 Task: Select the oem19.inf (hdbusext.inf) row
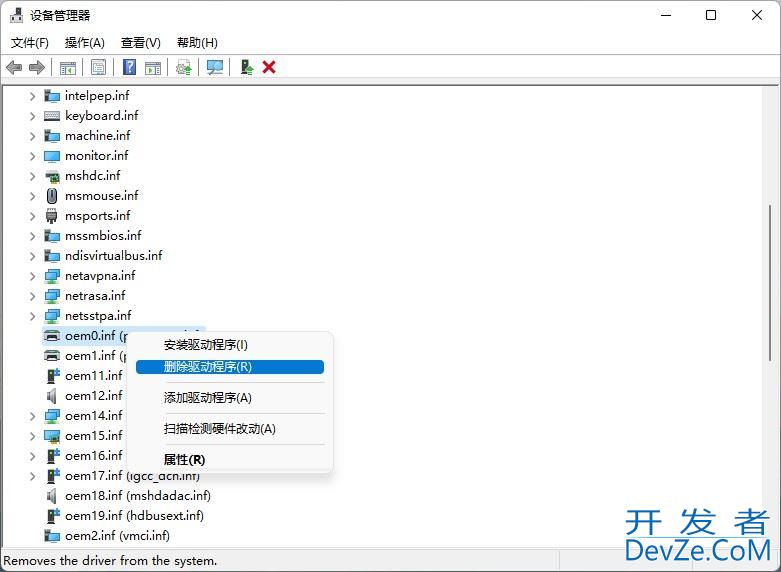pos(134,516)
